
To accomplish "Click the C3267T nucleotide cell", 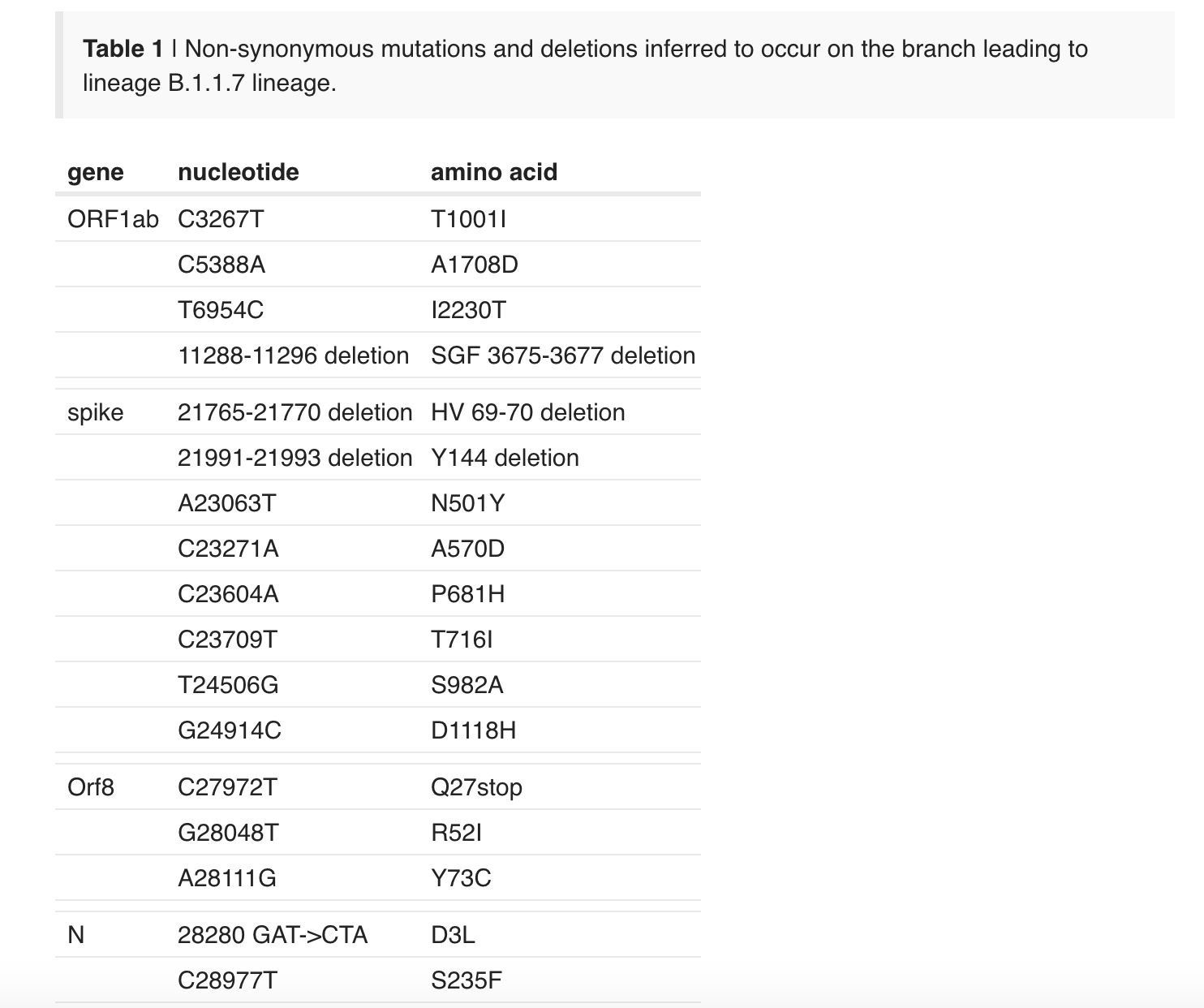I will [221, 219].
